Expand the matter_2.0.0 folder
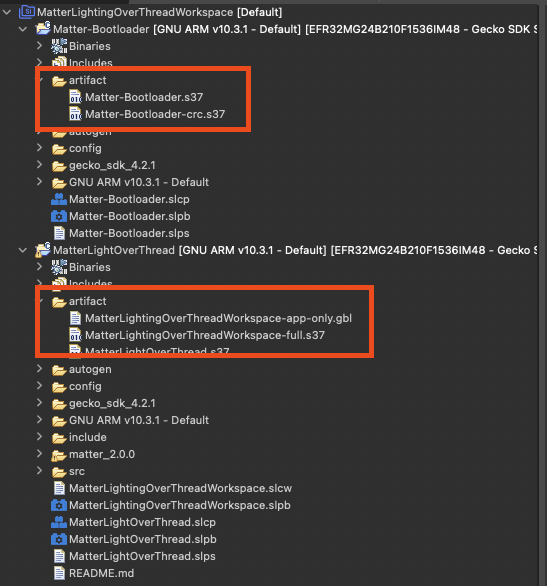Screen dimensions: 547x586 tap(39, 453)
